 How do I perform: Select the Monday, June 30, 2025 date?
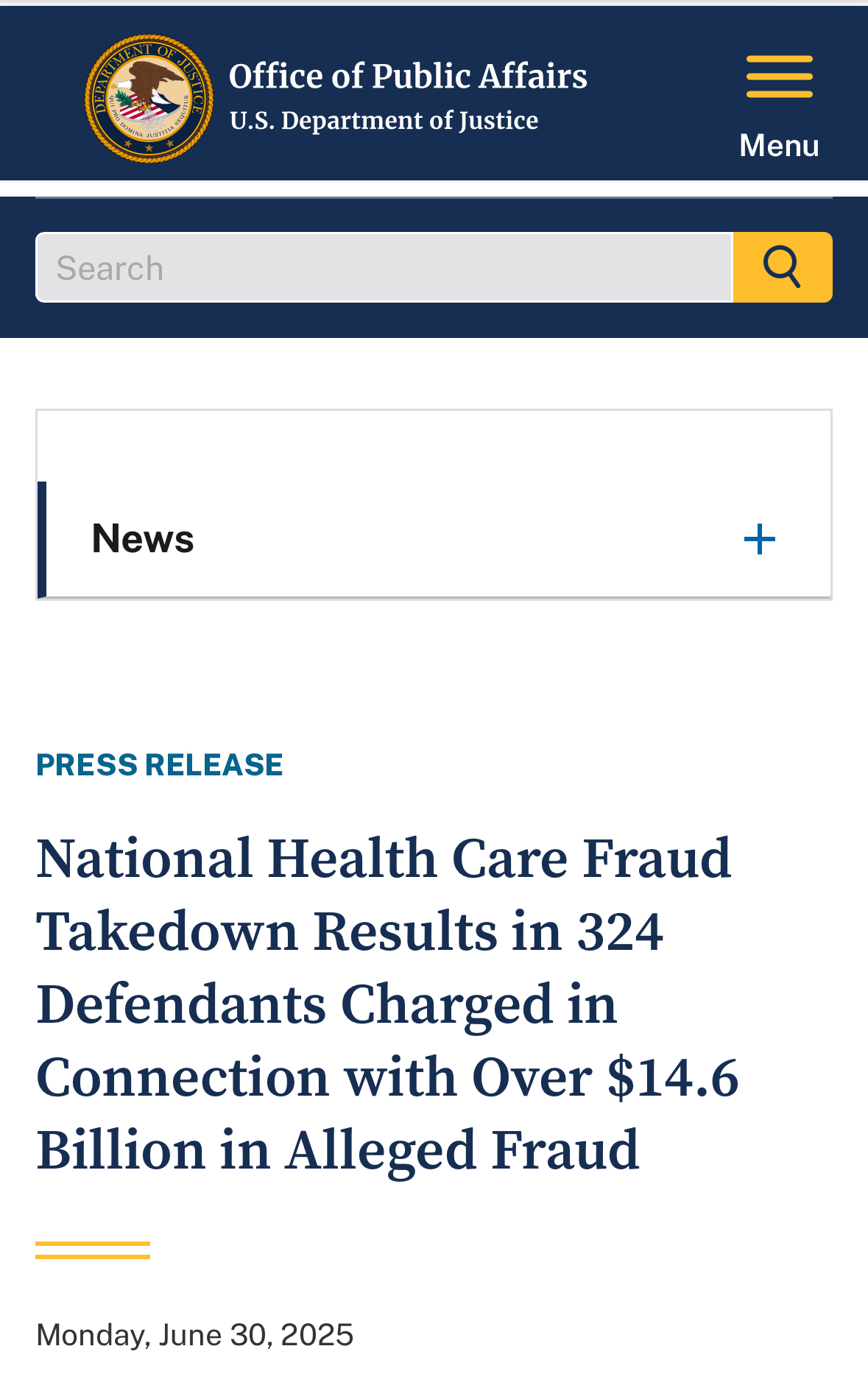click(x=195, y=1335)
